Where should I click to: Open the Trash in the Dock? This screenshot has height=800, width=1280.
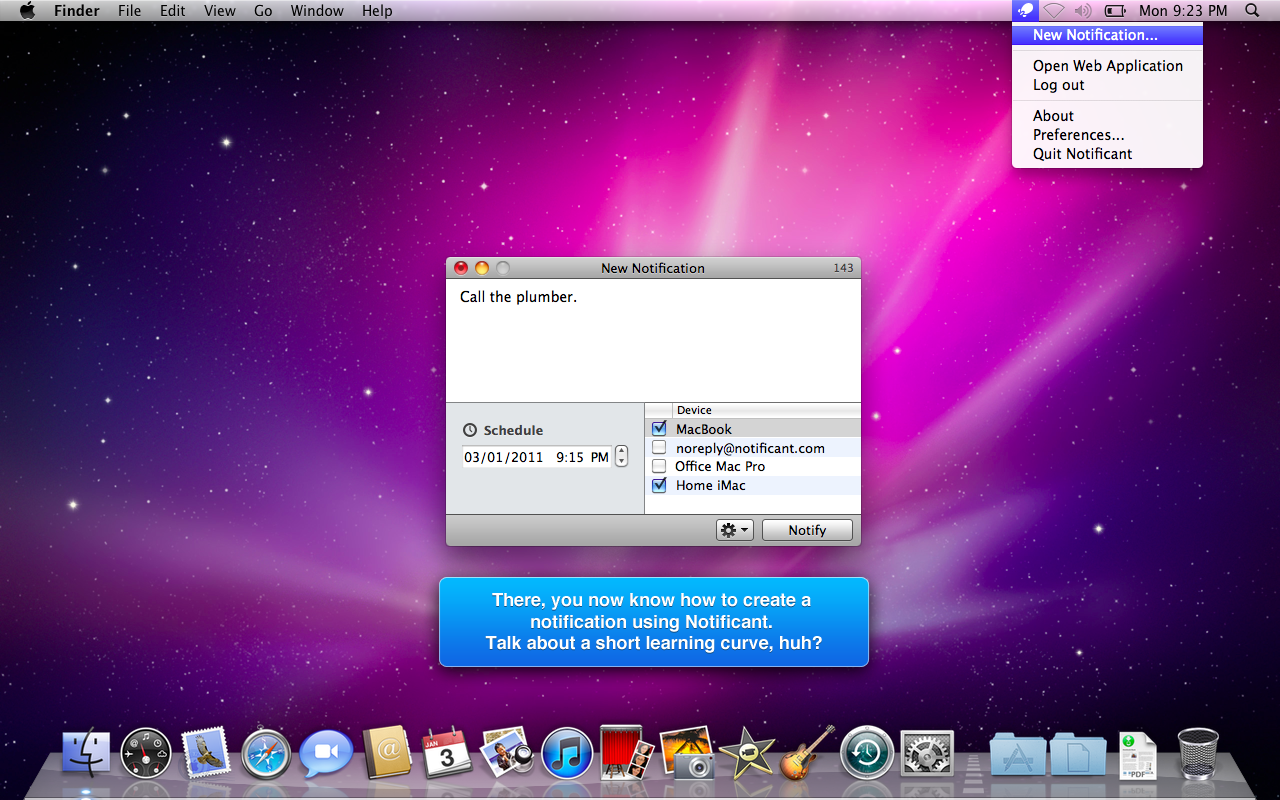pos(1197,753)
